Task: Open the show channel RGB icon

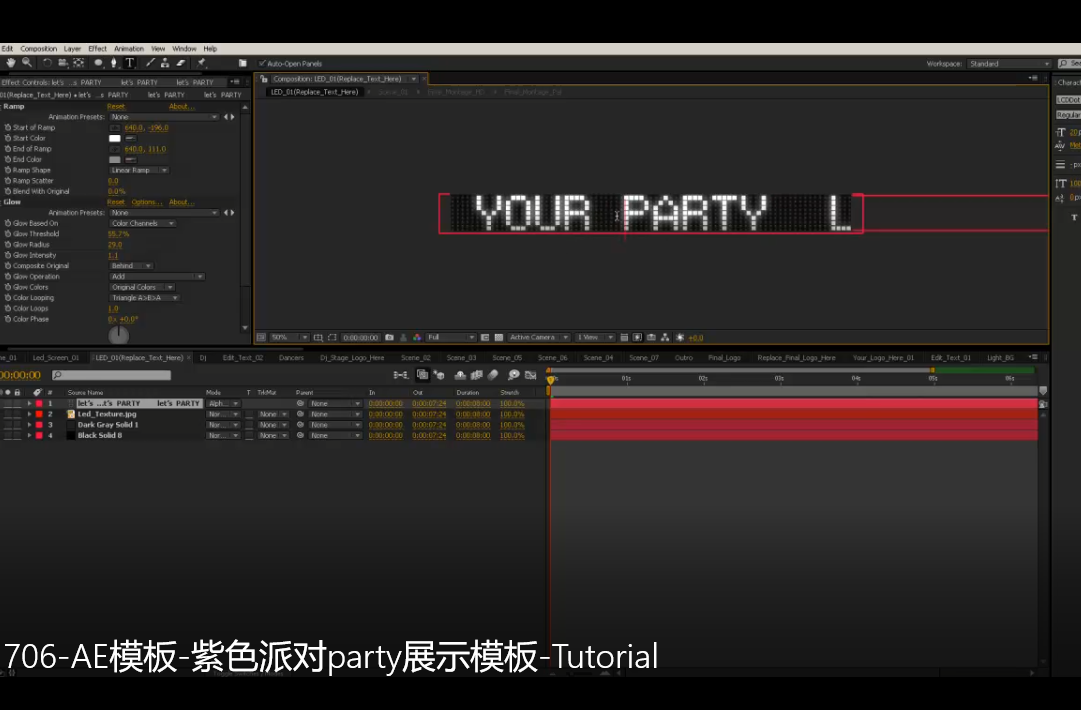Action: click(x=417, y=338)
